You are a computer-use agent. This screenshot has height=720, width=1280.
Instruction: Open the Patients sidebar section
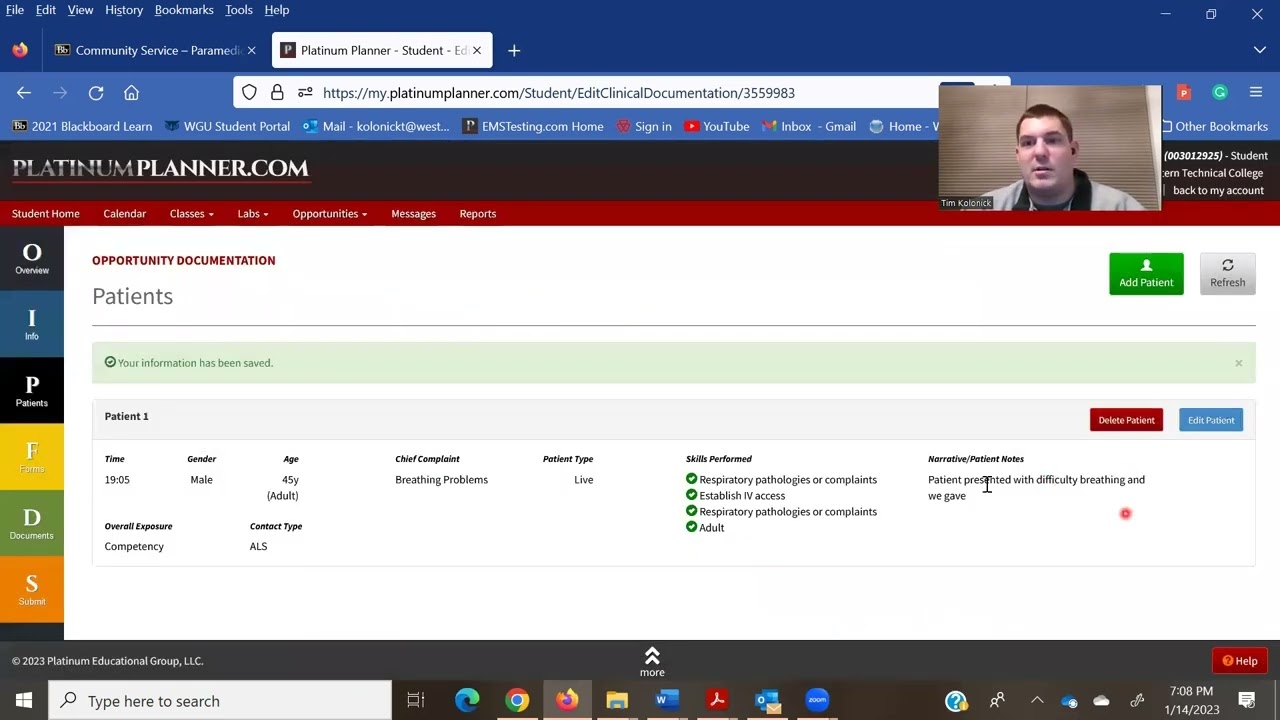pyautogui.click(x=31, y=390)
